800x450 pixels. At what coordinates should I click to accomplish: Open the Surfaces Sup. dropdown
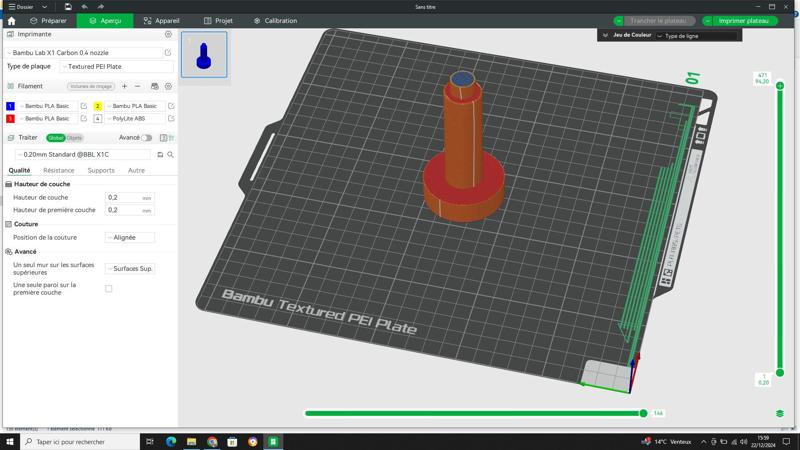click(130, 268)
